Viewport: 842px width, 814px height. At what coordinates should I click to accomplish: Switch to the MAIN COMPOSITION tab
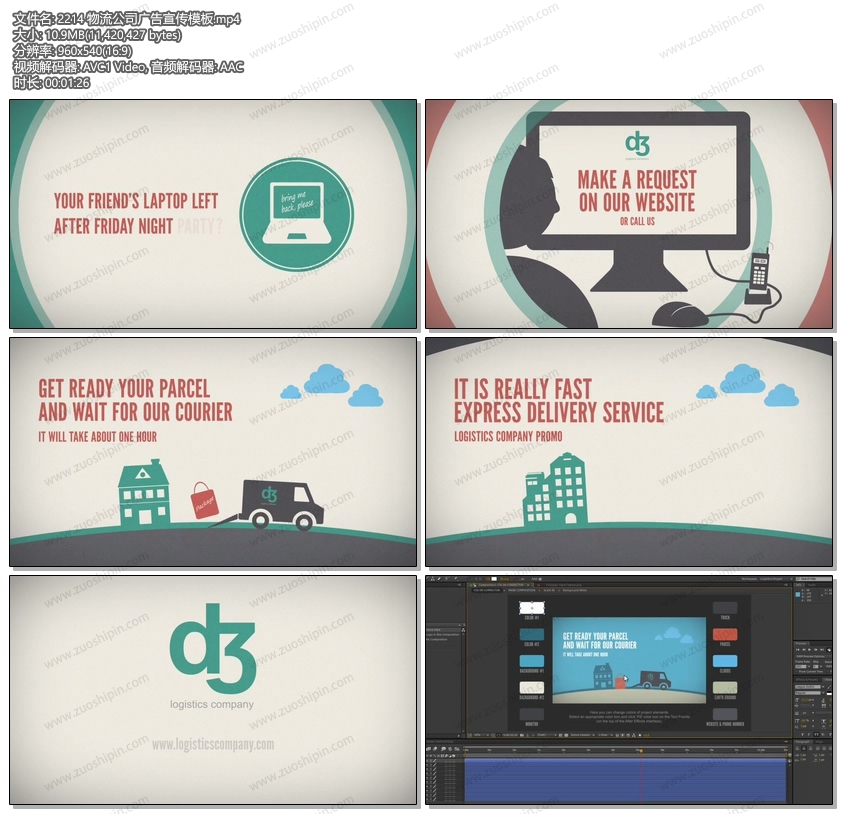point(523,589)
